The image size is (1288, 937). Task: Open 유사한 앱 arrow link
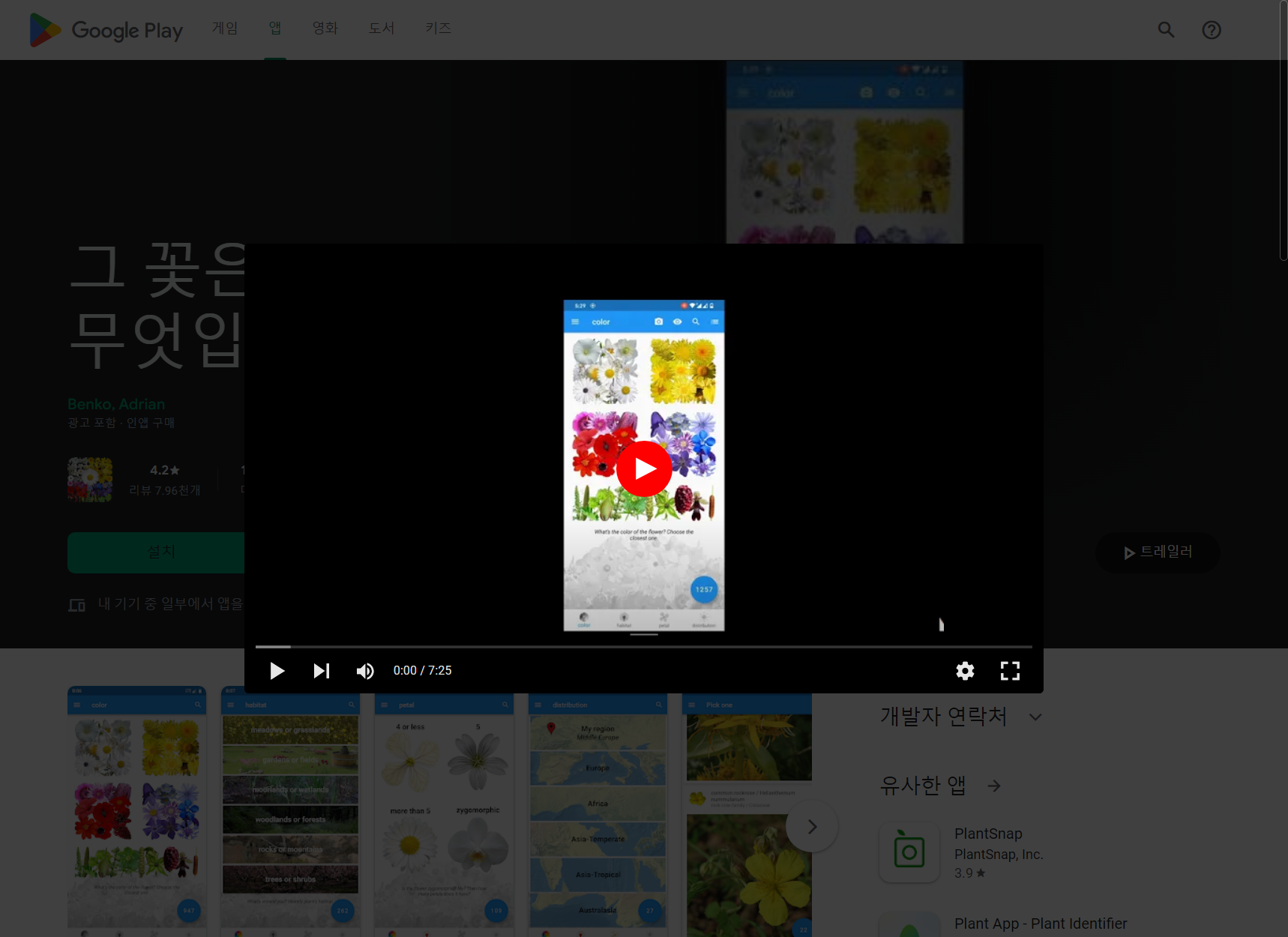[x=994, y=786]
